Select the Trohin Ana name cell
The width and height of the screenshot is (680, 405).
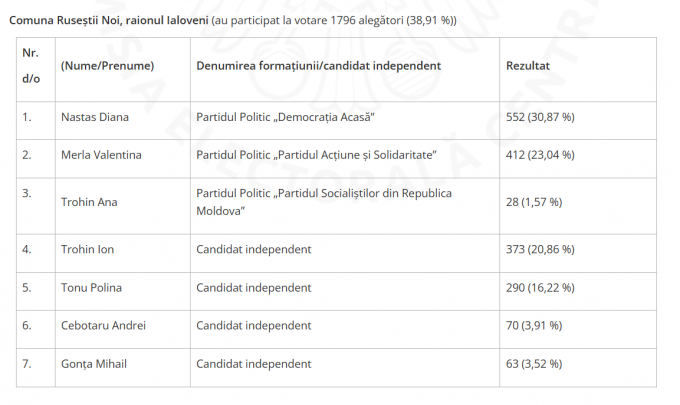click(123, 206)
